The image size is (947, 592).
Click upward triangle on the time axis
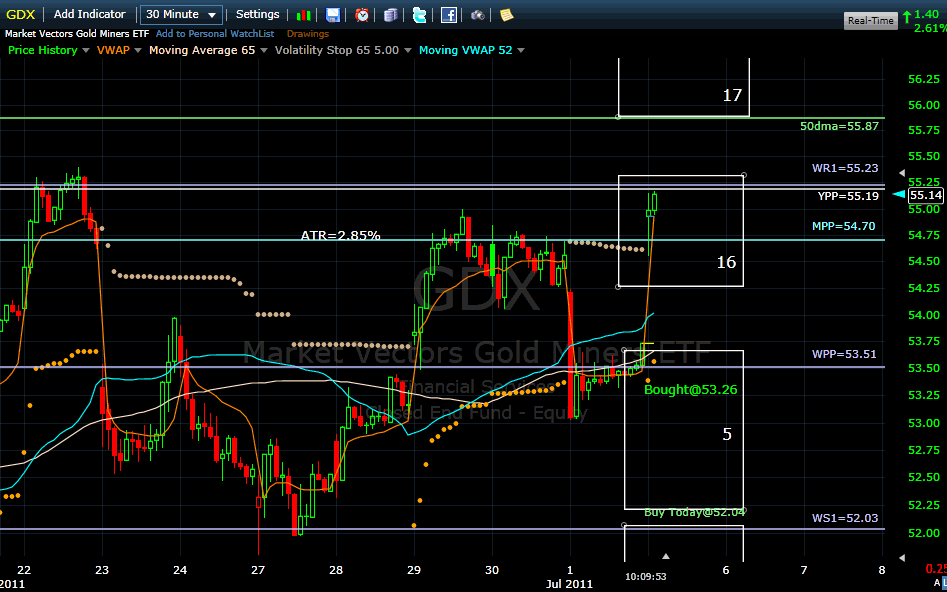pyautogui.click(x=666, y=556)
